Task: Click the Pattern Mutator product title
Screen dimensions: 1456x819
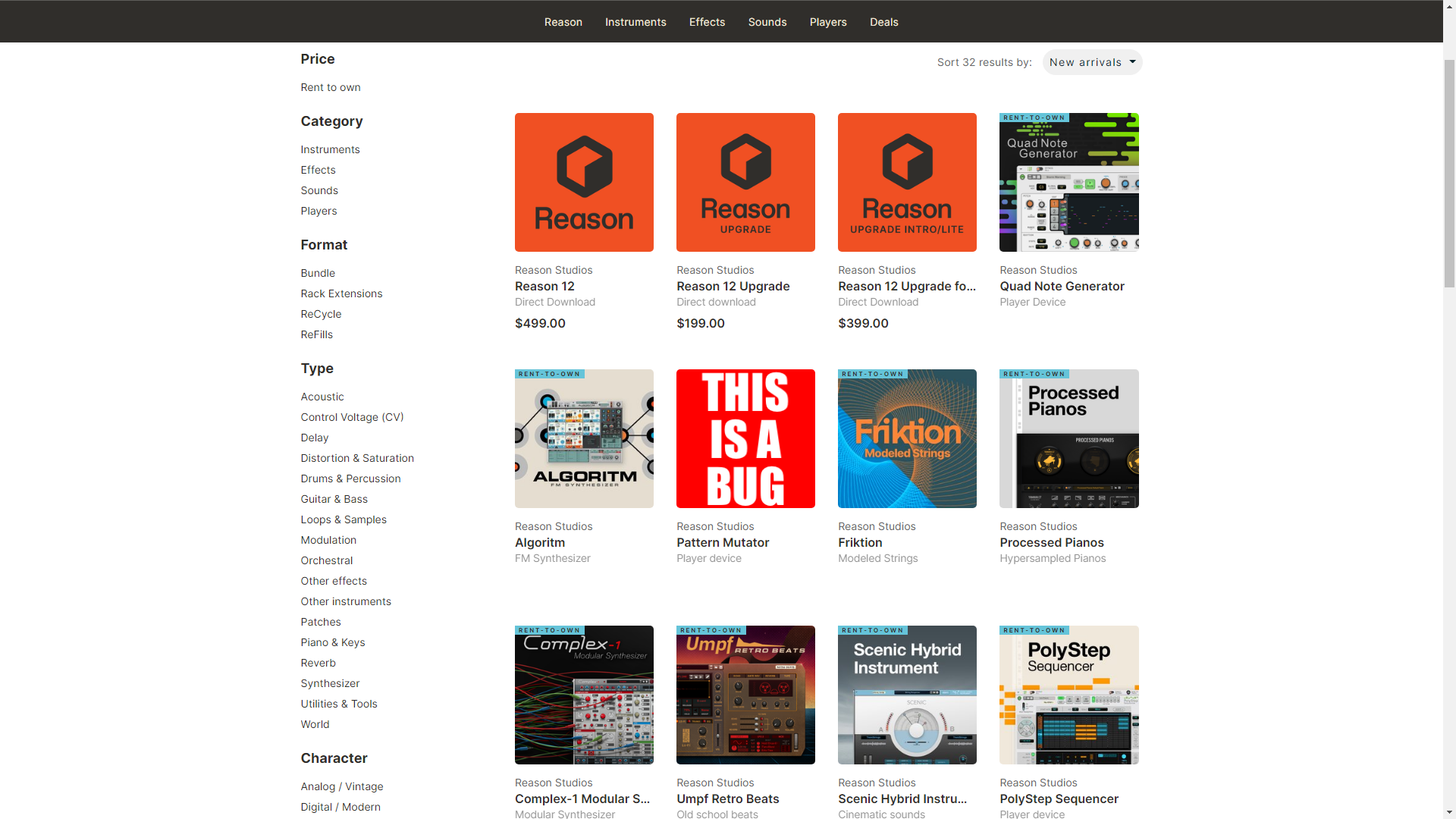Action: pos(723,542)
